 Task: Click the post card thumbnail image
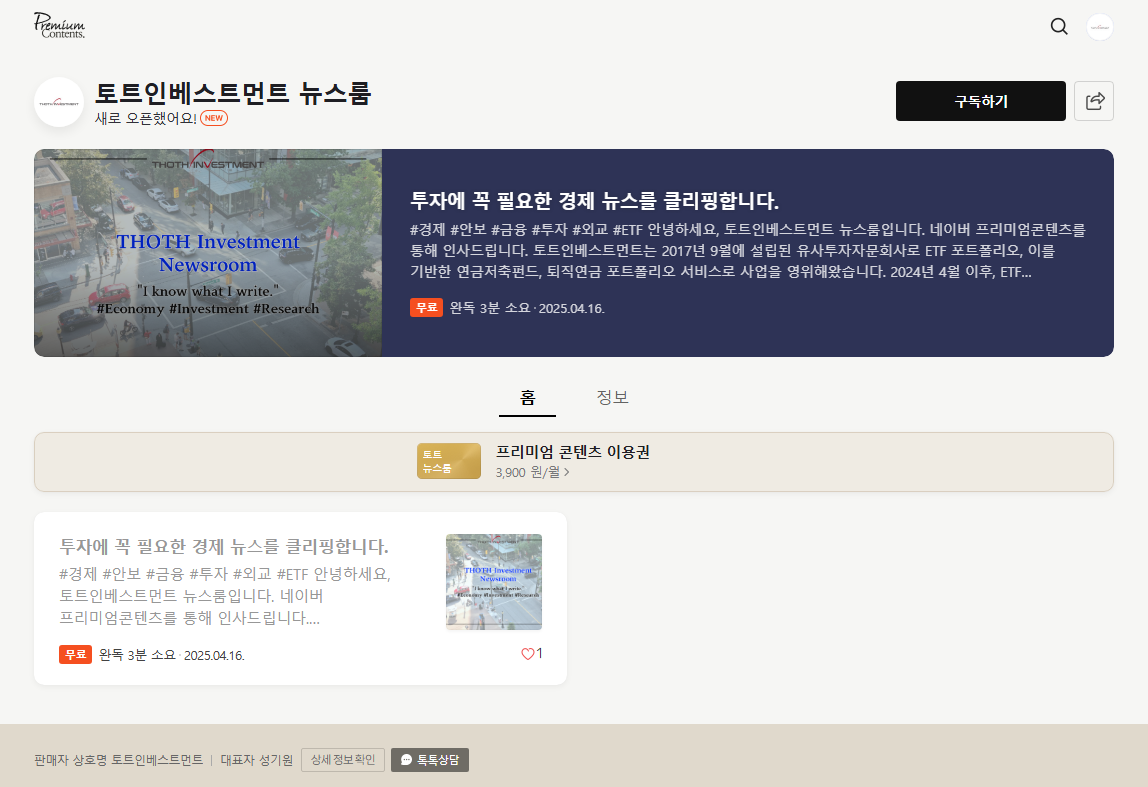pos(494,582)
